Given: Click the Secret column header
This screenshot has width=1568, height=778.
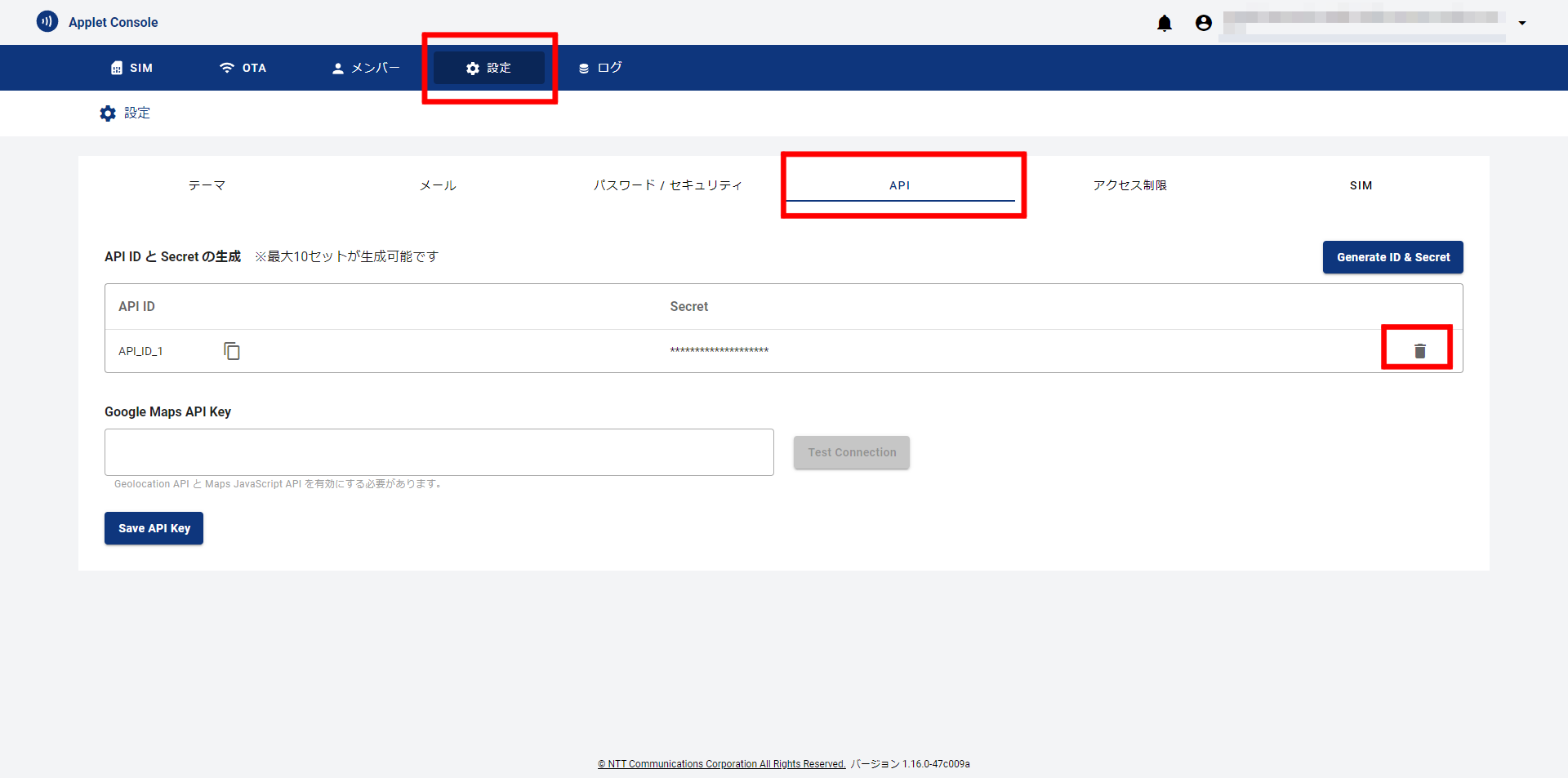Looking at the screenshot, I should tap(688, 306).
